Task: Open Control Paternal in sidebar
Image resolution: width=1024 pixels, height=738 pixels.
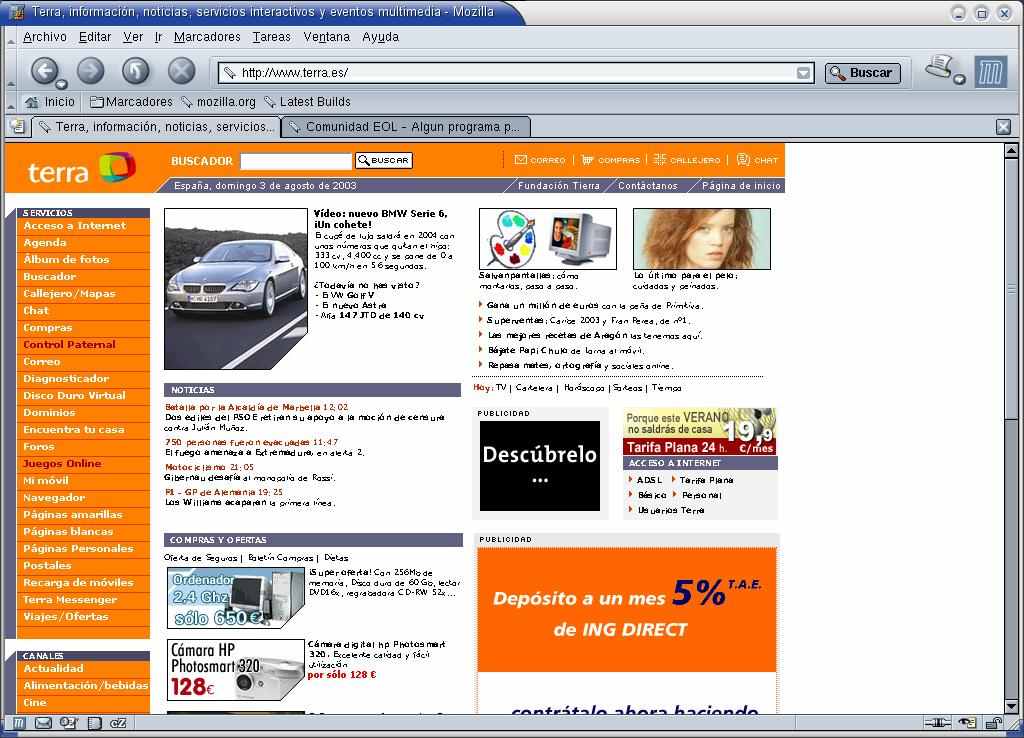Action: click(69, 345)
